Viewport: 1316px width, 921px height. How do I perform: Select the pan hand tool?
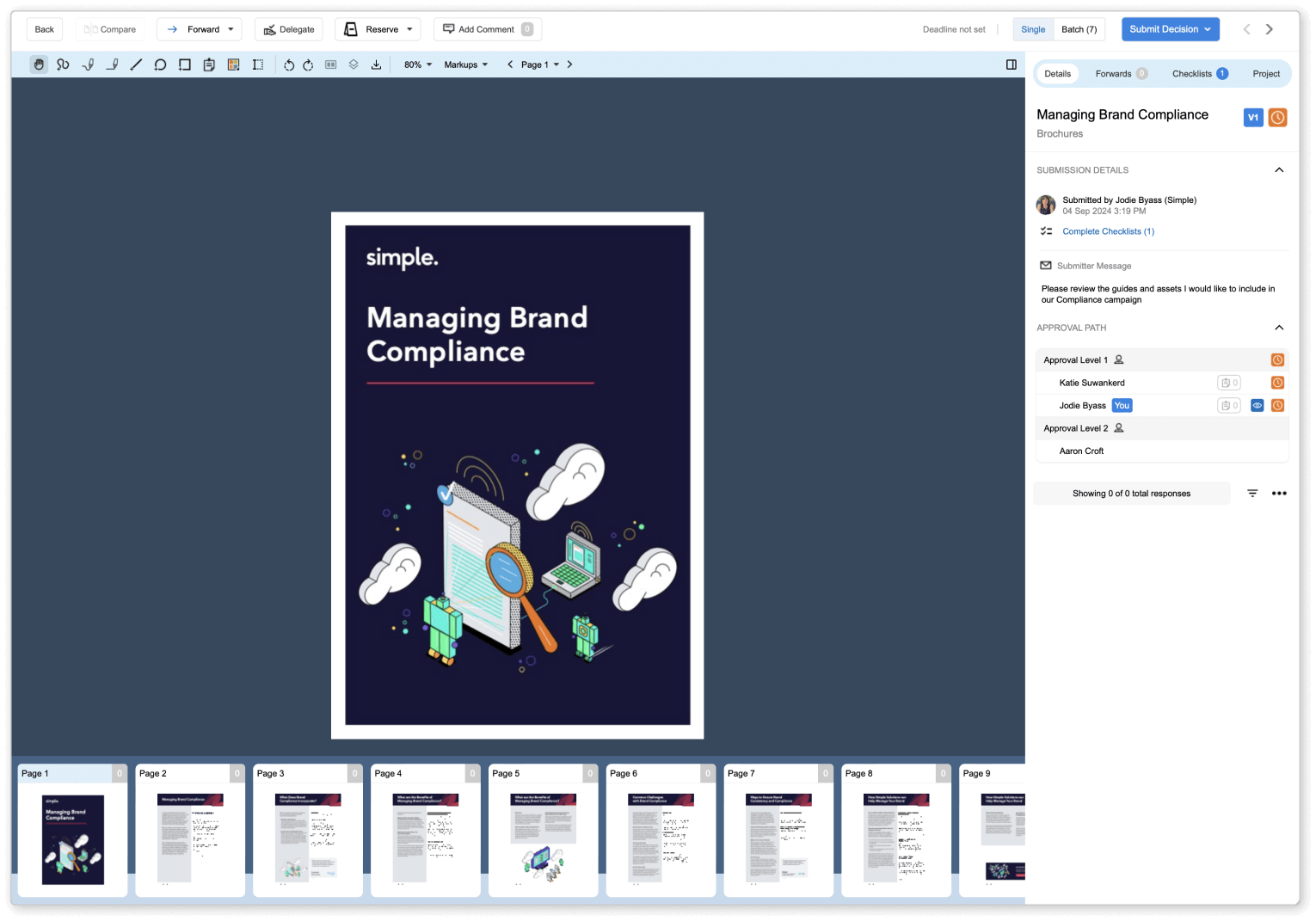[39, 64]
